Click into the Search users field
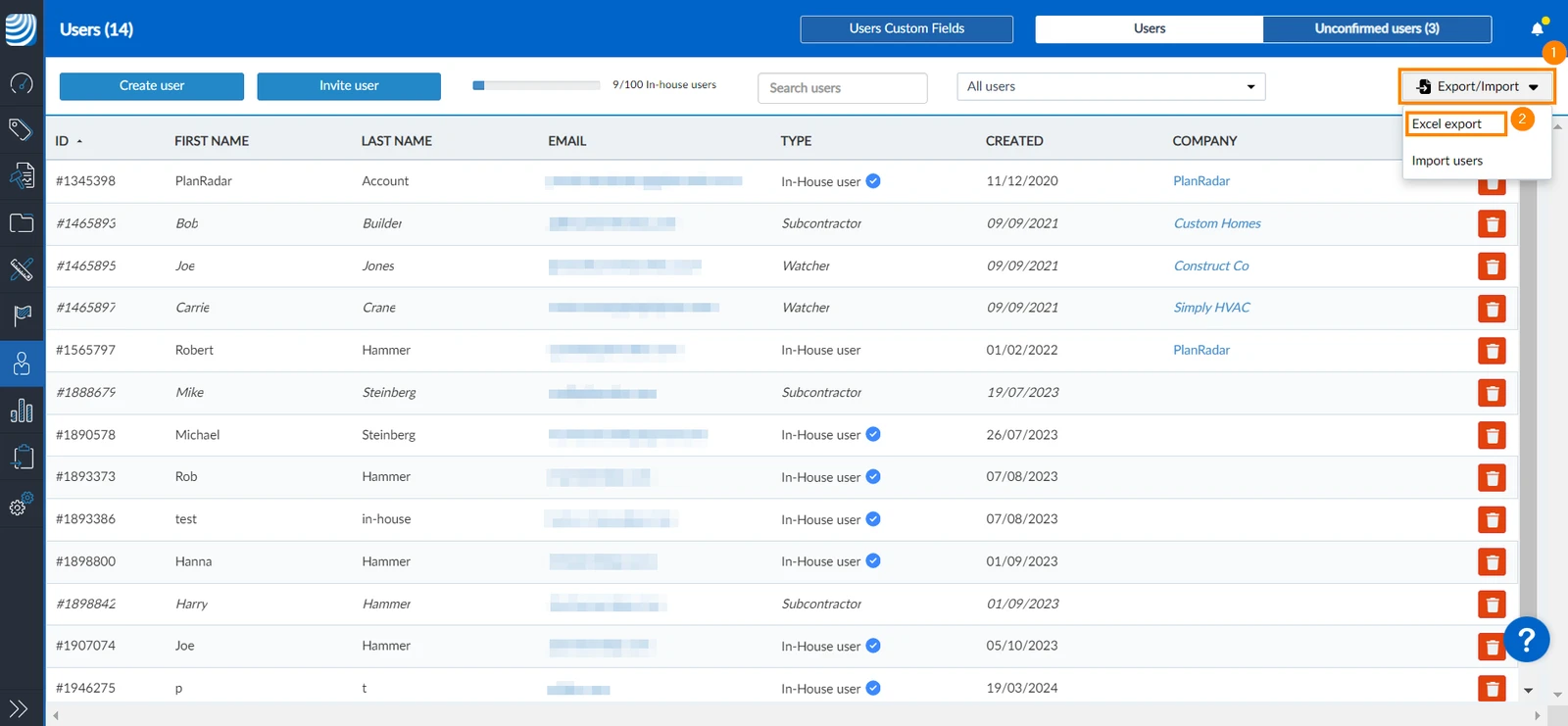 click(x=843, y=88)
